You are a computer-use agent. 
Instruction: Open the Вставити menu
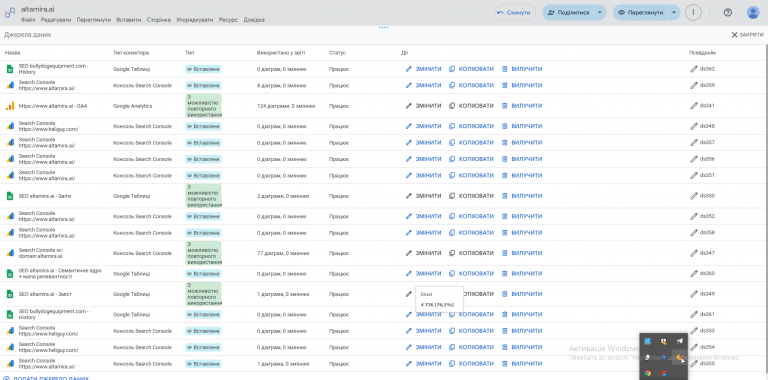(x=129, y=20)
